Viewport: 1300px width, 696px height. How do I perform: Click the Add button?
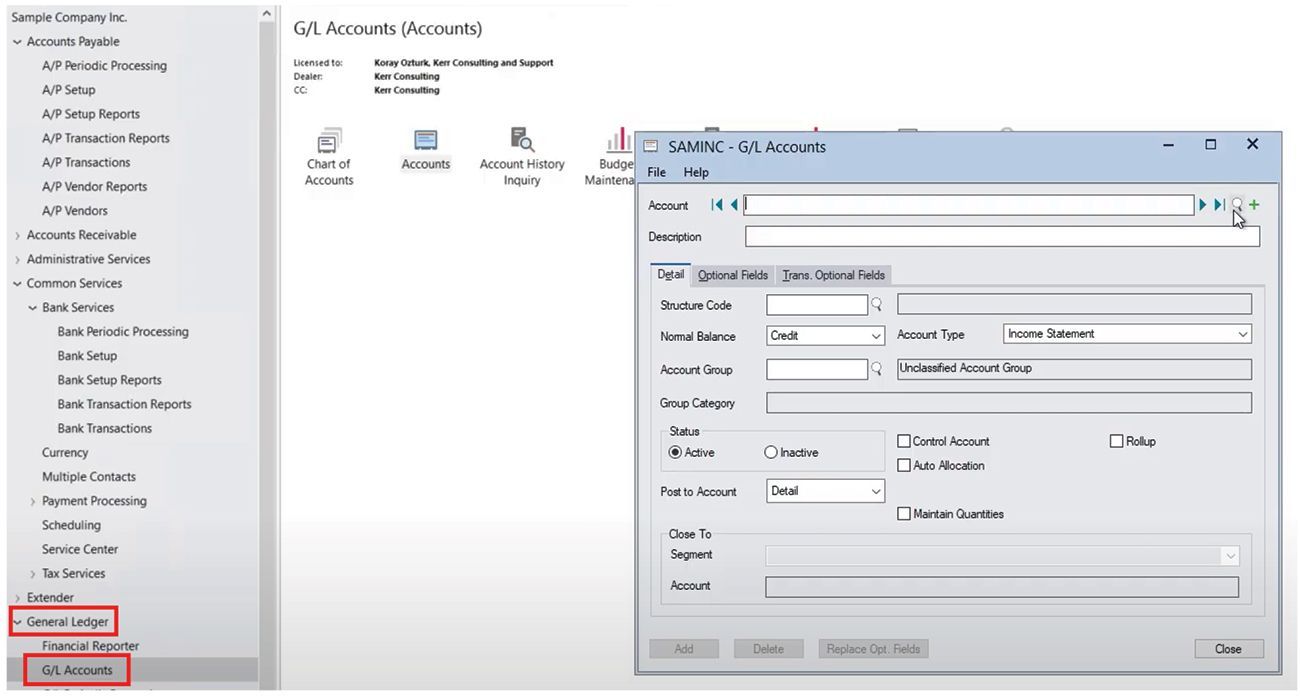coord(684,649)
